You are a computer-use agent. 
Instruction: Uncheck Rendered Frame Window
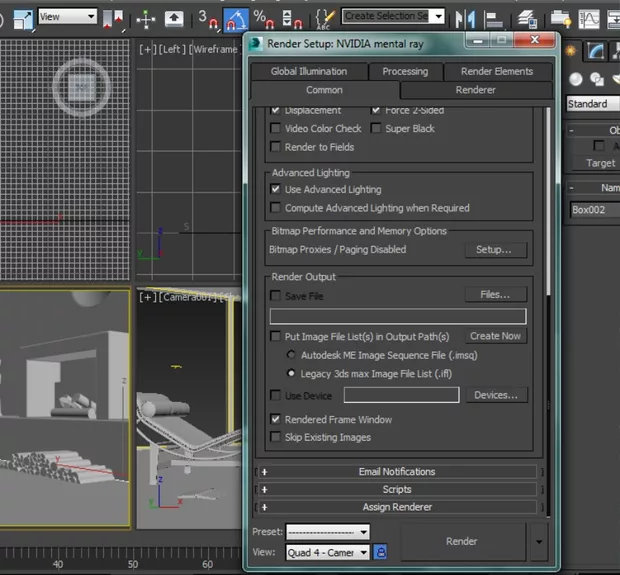coord(275,419)
